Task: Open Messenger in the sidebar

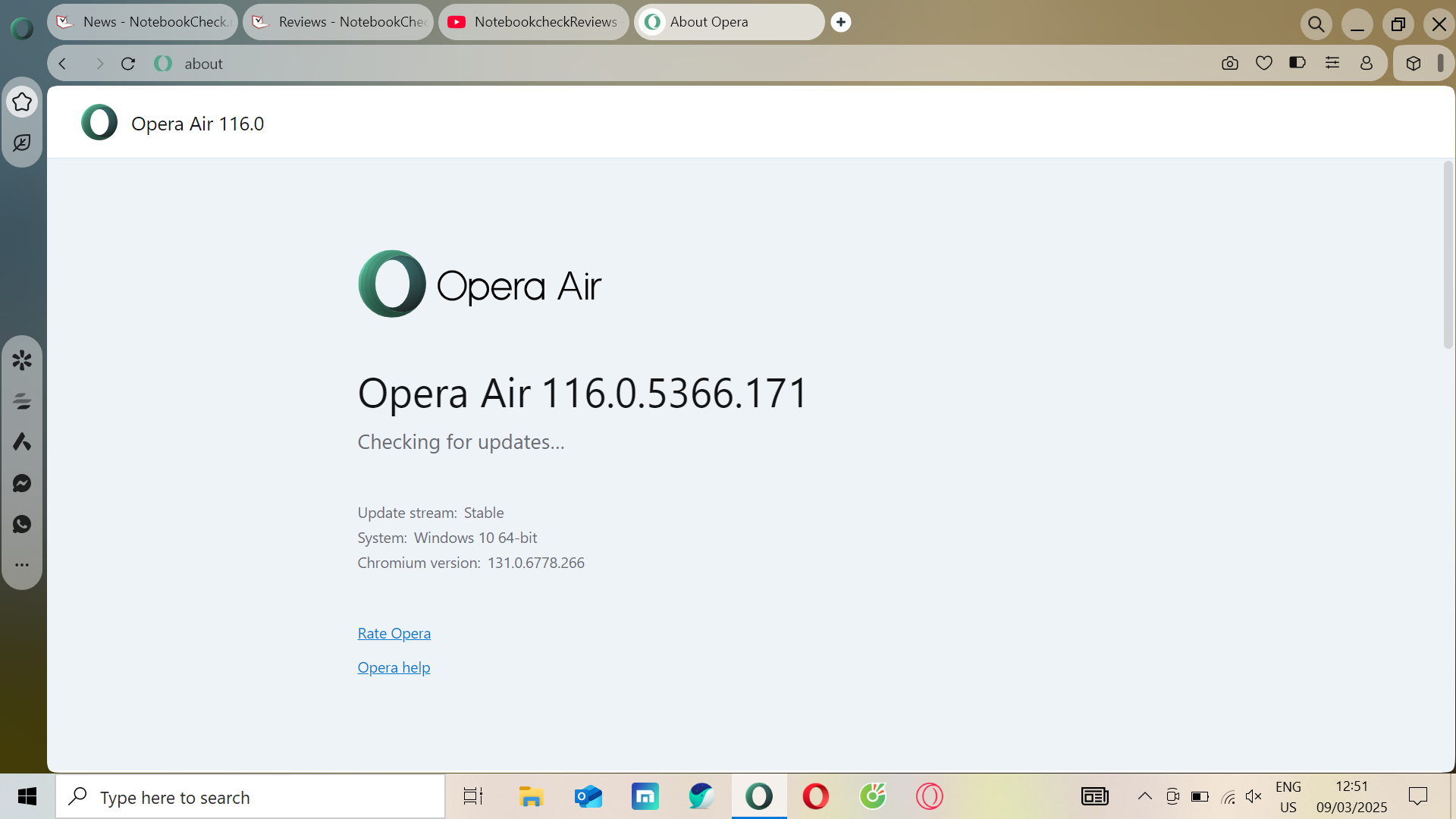Action: click(22, 483)
